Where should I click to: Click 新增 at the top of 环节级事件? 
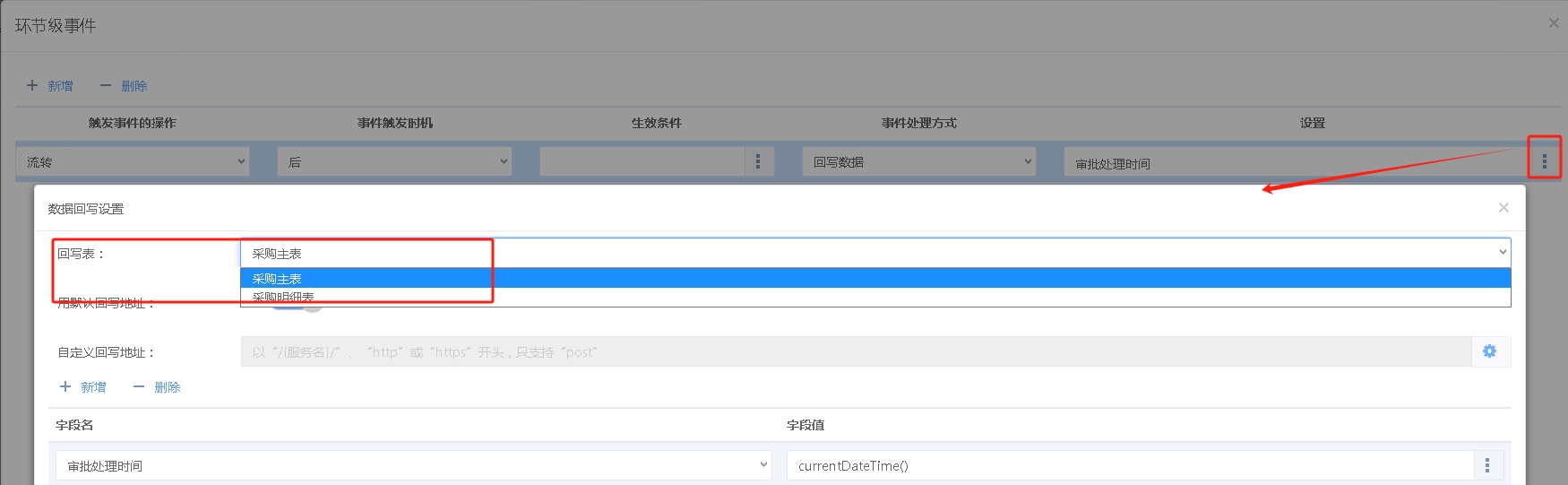(x=50, y=86)
